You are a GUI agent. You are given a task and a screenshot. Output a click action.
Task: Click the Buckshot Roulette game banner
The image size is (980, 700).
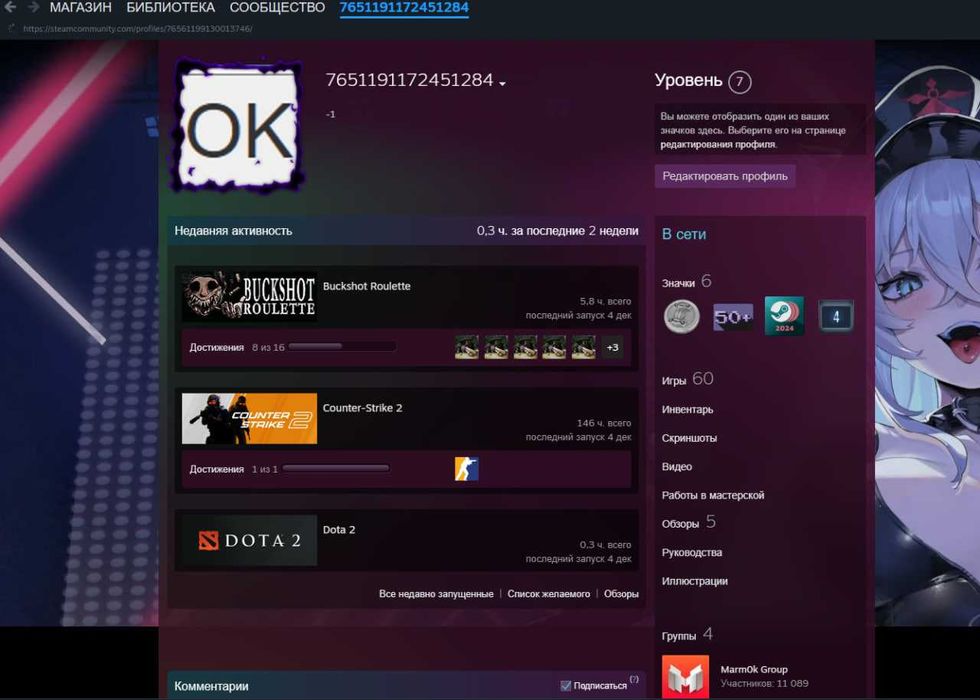click(x=249, y=297)
